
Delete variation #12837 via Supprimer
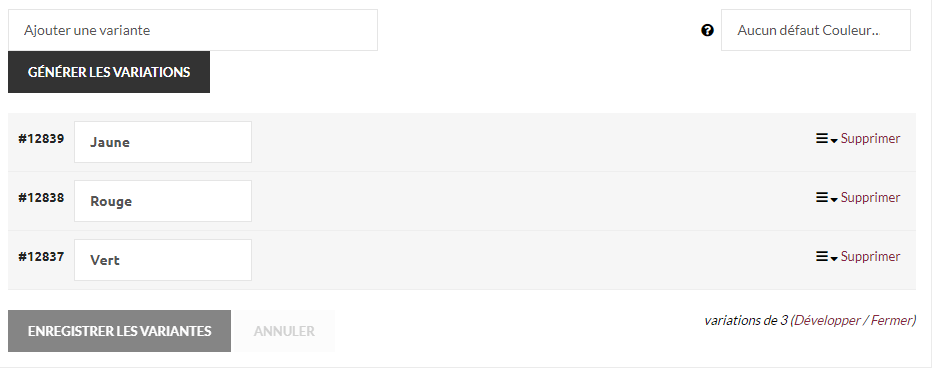[x=870, y=257]
